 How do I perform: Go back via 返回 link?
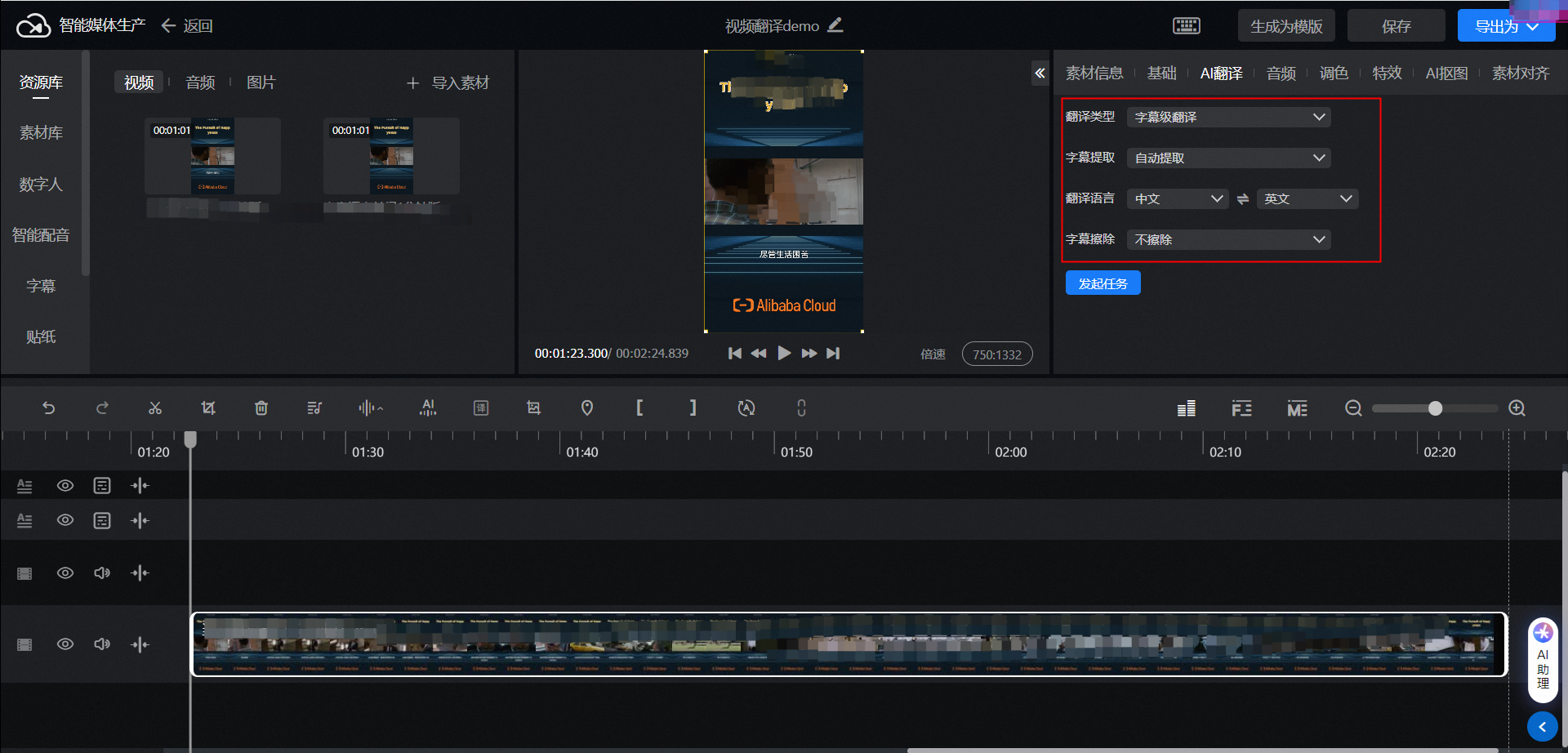187,25
